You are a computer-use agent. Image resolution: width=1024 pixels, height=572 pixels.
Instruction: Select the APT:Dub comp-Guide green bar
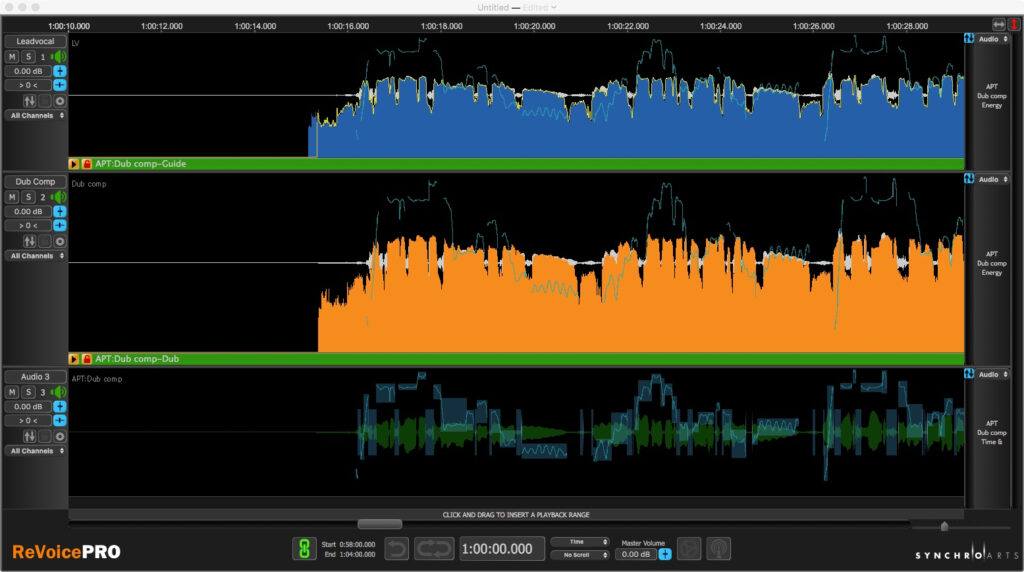coord(516,164)
